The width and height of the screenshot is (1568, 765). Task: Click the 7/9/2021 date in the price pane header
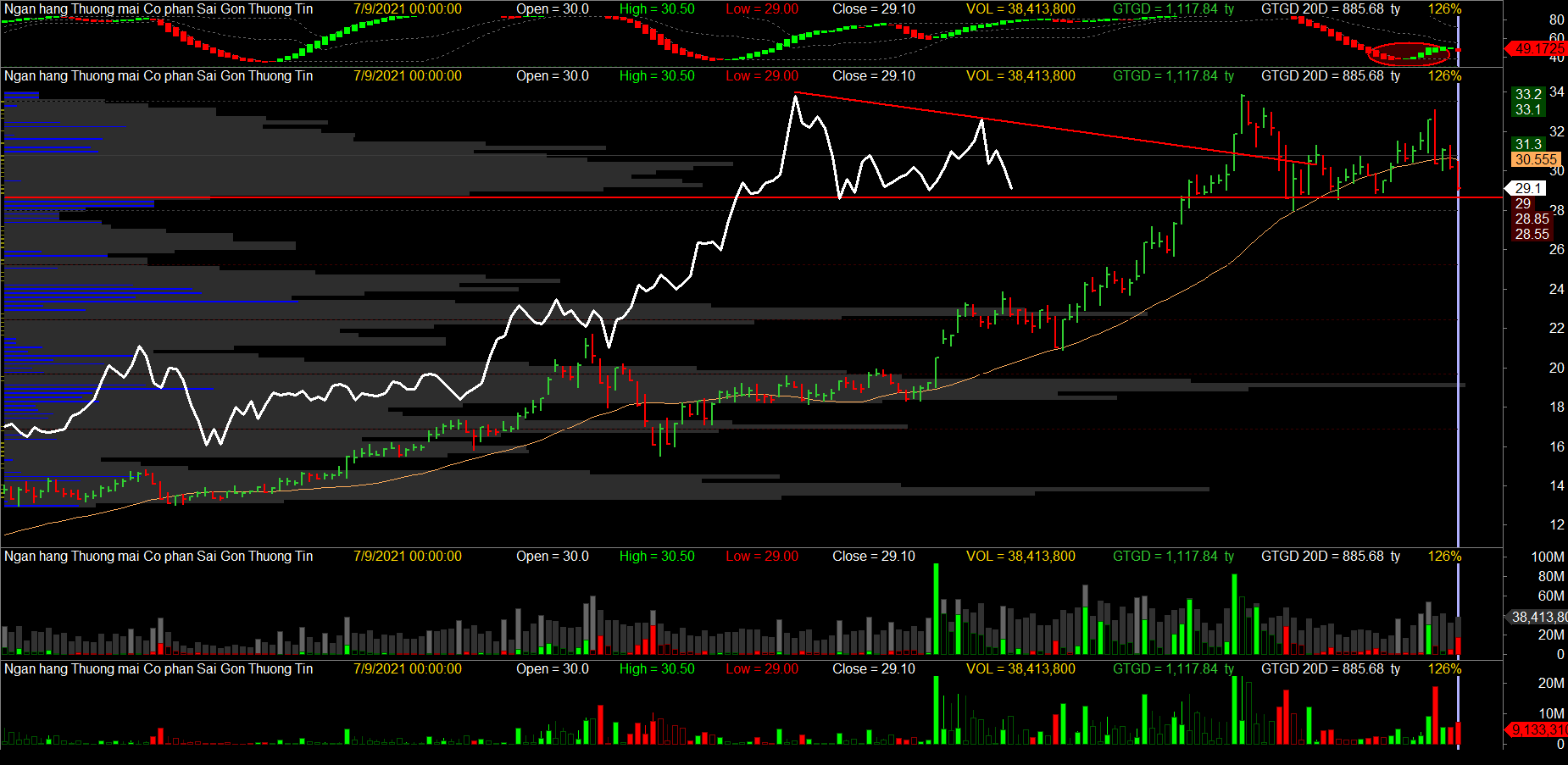(408, 76)
